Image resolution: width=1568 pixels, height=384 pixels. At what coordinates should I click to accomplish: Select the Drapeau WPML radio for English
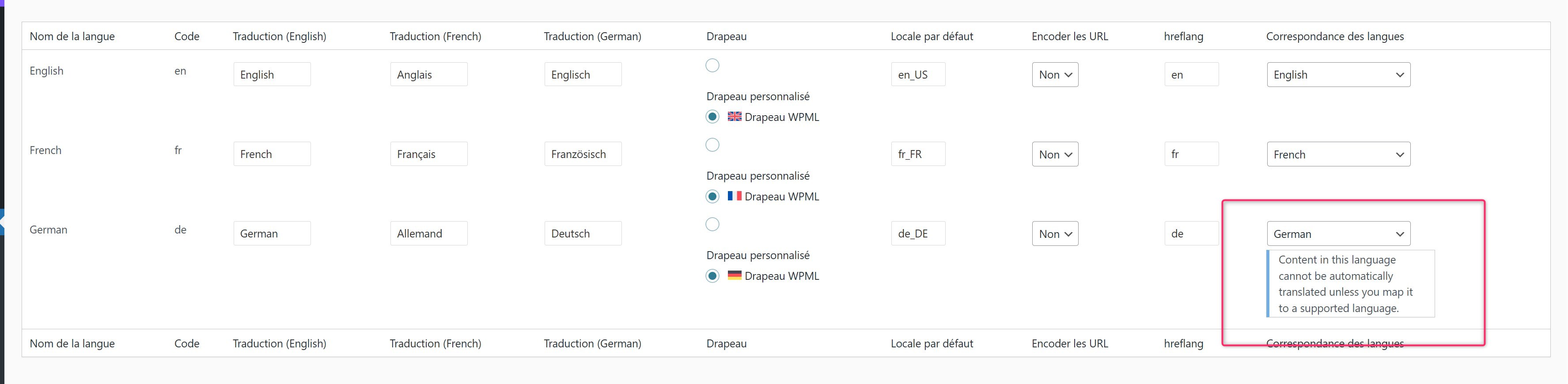tap(712, 116)
